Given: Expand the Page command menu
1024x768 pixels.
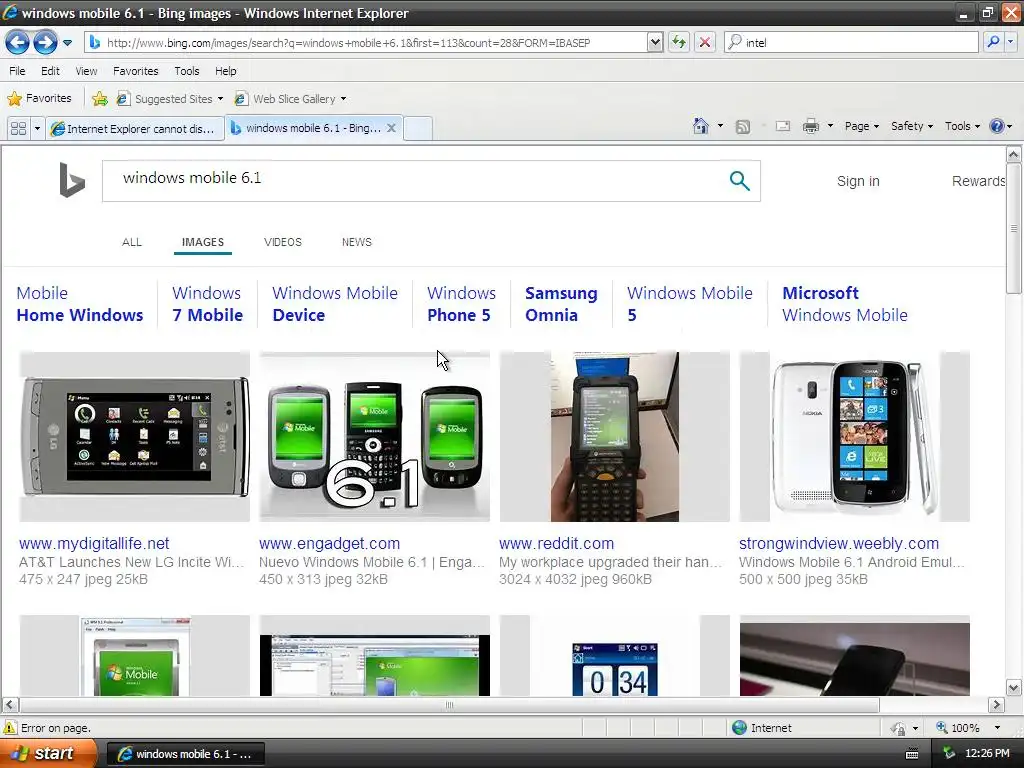Looking at the screenshot, I should click(x=861, y=126).
